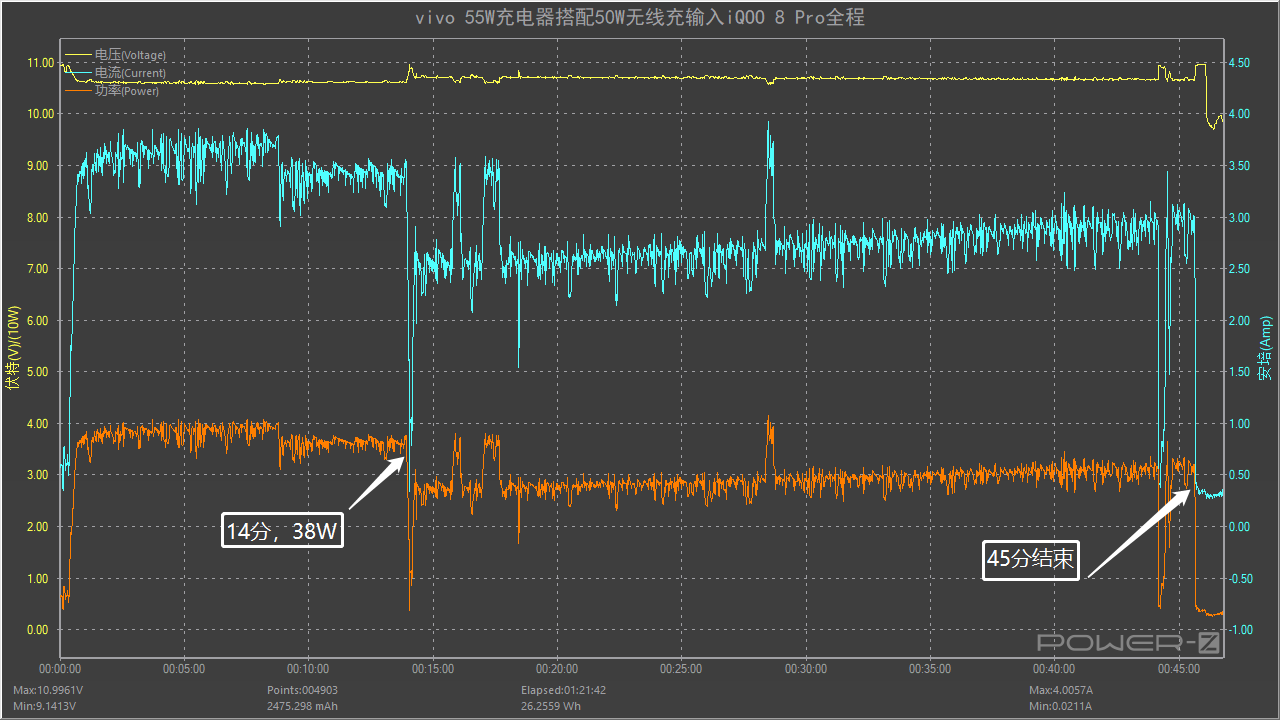Select the "45分结束" annotation box

1030,560
